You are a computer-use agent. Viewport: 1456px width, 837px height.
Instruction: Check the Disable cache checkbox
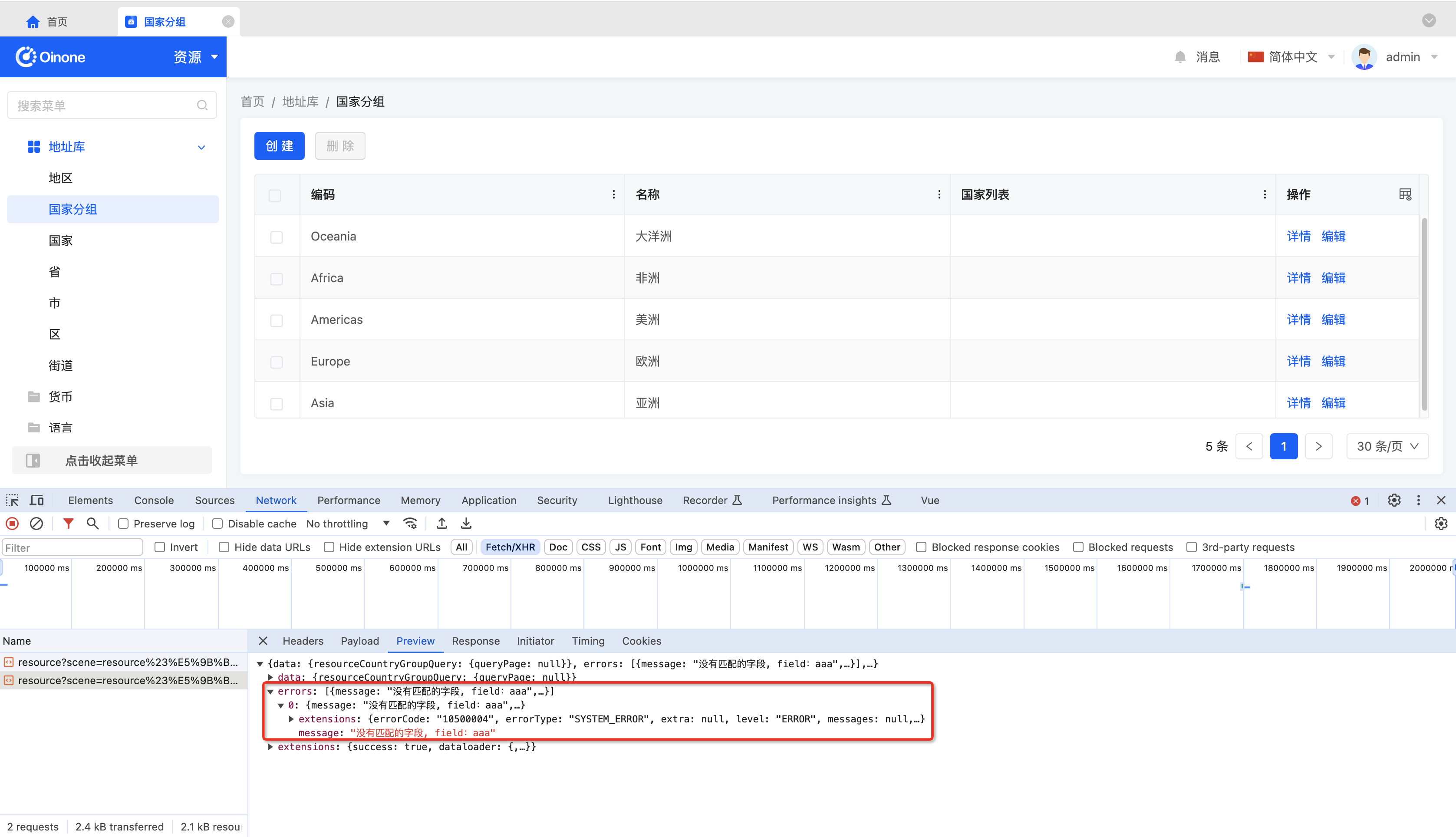point(217,524)
